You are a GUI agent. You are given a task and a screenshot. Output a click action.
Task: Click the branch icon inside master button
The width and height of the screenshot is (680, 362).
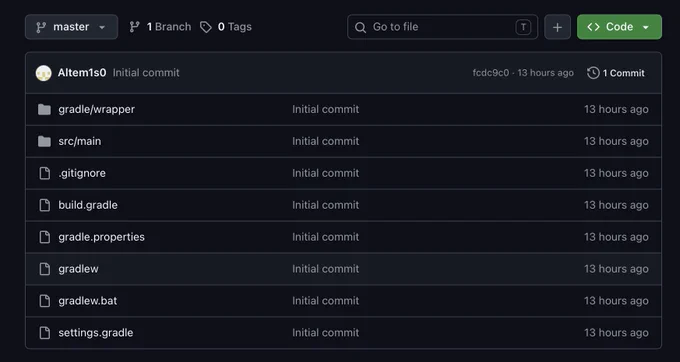(x=41, y=27)
